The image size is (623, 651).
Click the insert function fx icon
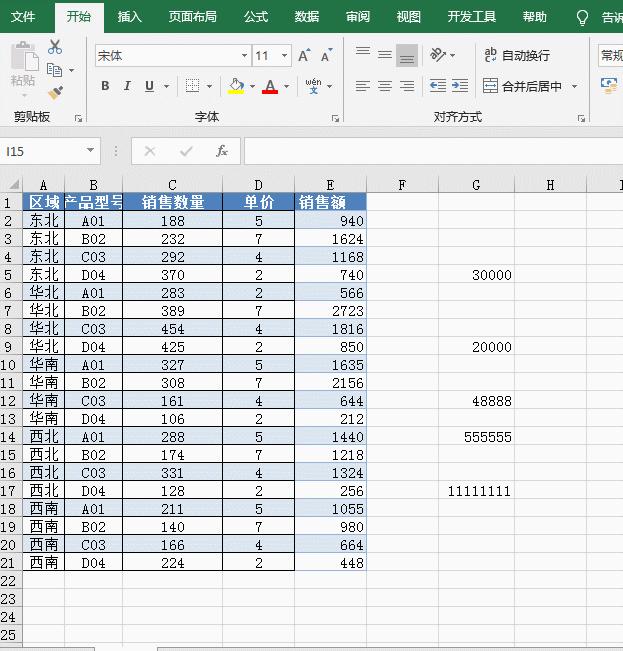click(x=222, y=151)
